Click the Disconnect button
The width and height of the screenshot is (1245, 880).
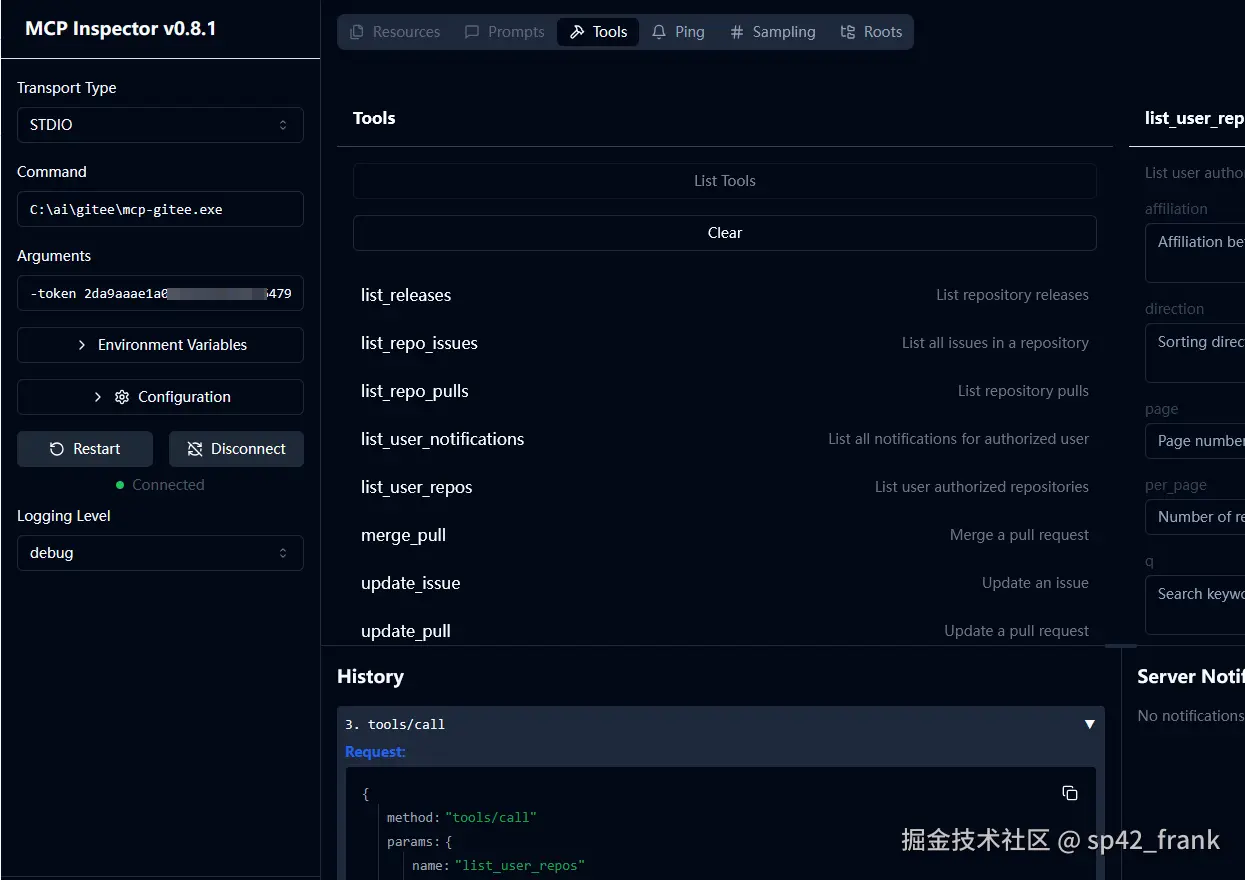click(236, 449)
